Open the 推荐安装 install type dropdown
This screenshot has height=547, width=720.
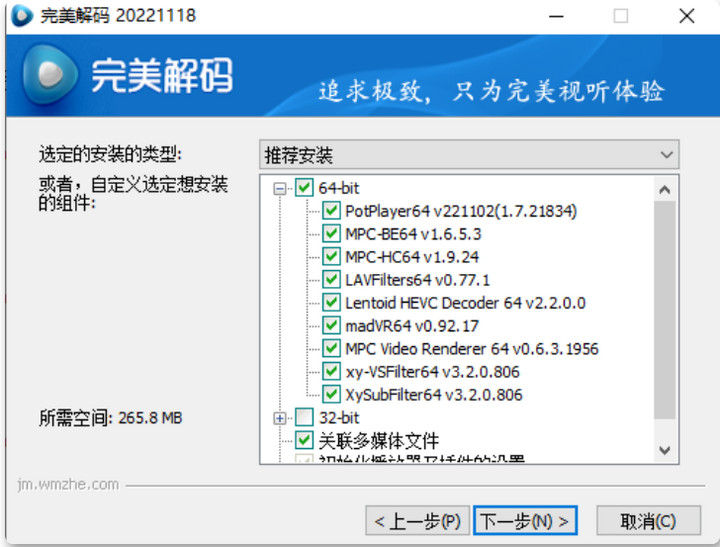coord(469,155)
